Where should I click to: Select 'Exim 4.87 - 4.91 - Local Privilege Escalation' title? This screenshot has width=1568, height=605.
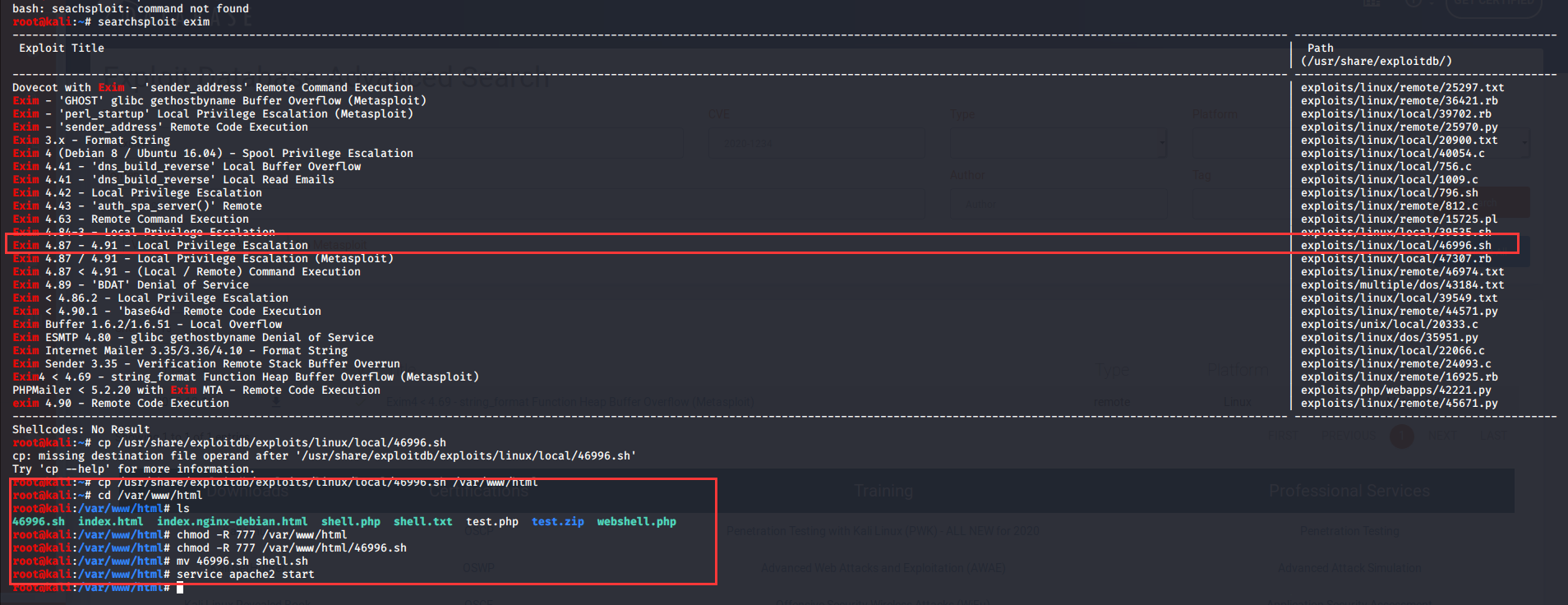[160, 246]
